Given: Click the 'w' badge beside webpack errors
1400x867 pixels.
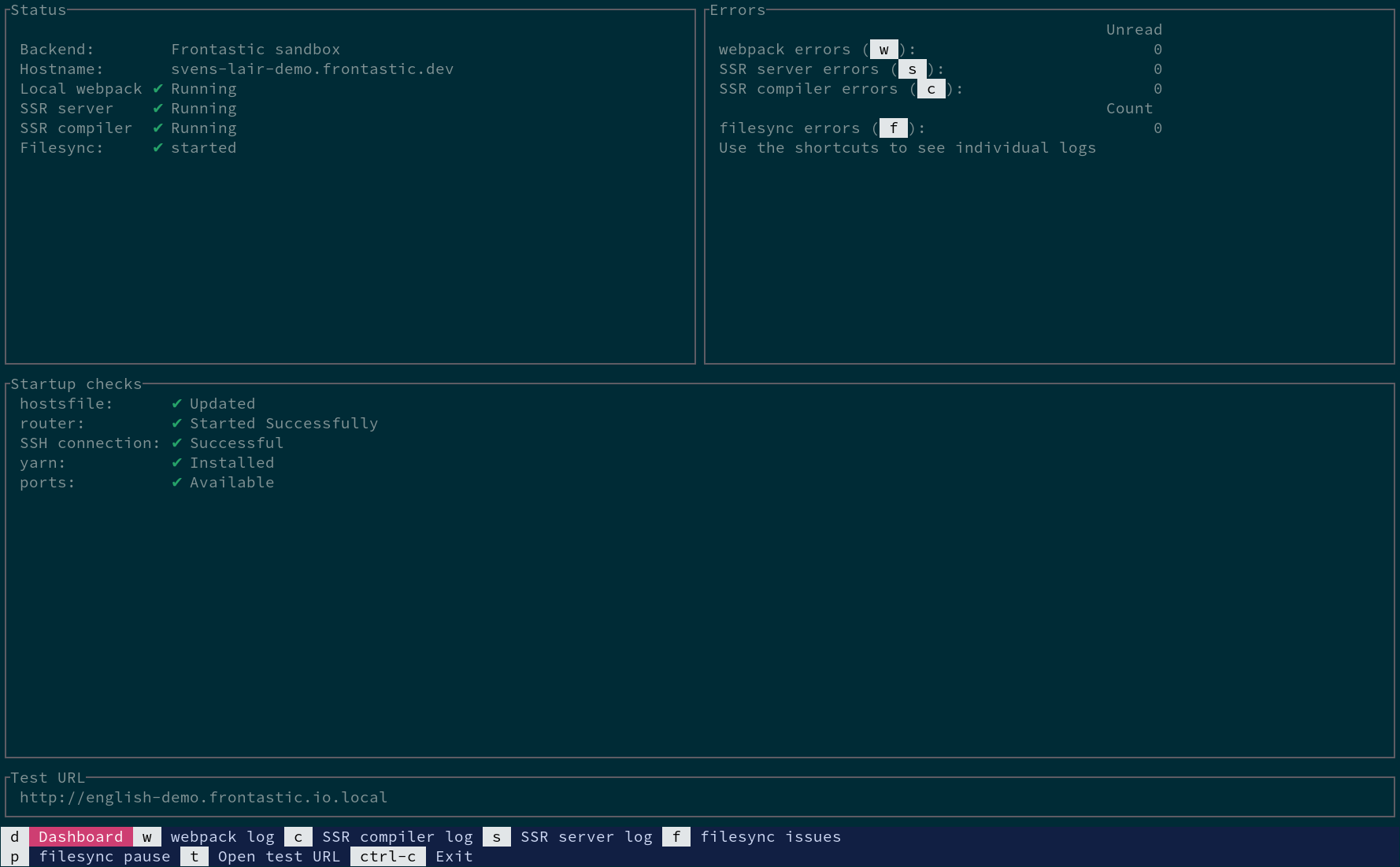Looking at the screenshot, I should [884, 50].
